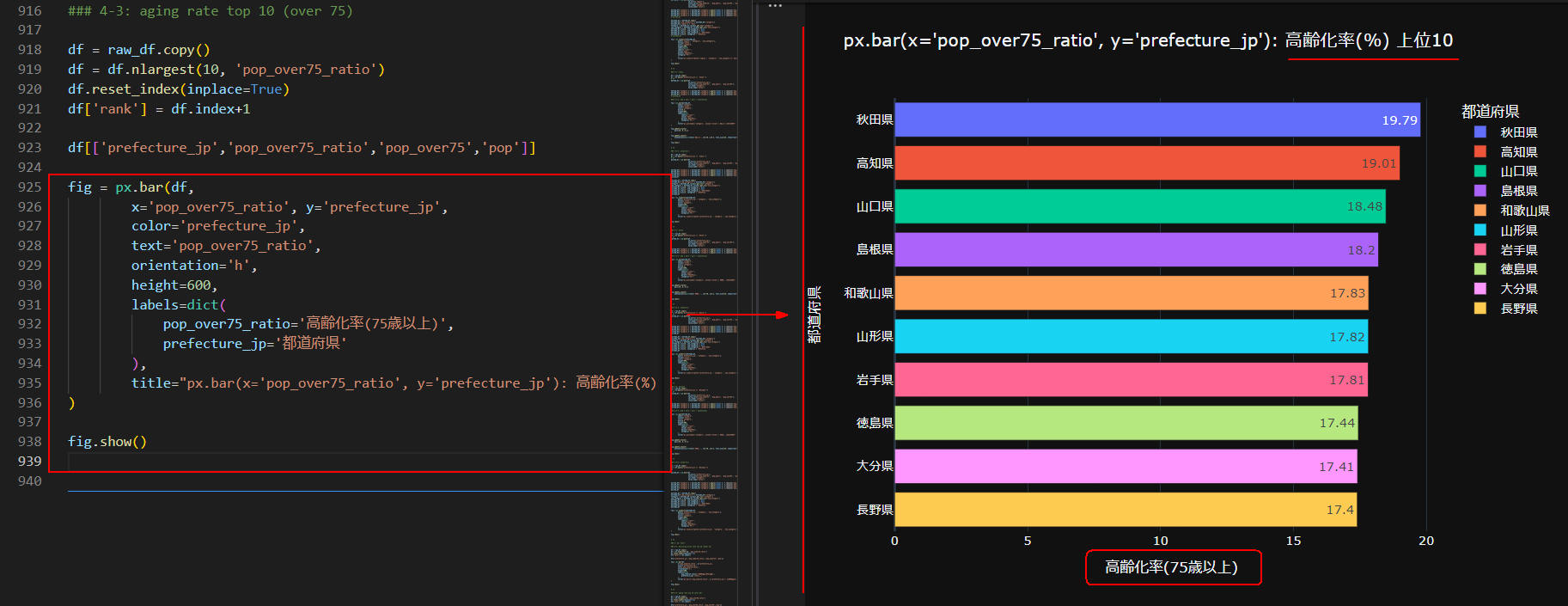Click the prefecture_jp='都道府県' line
The height and width of the screenshot is (606, 1568).
(254, 344)
